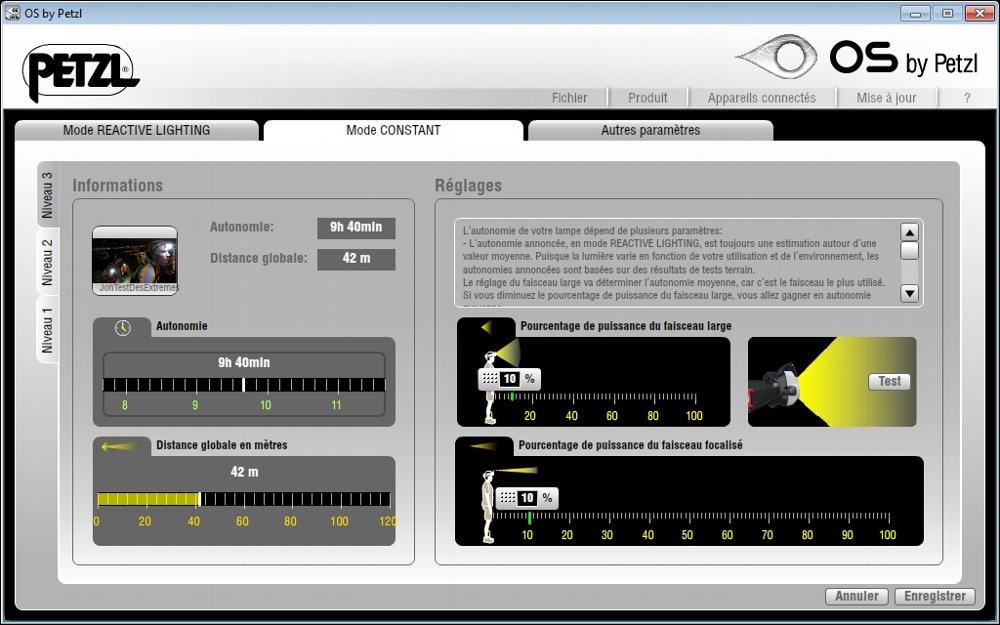Click the focused beam 10 % slider handle
This screenshot has width=1000, height=625.
coord(527,498)
